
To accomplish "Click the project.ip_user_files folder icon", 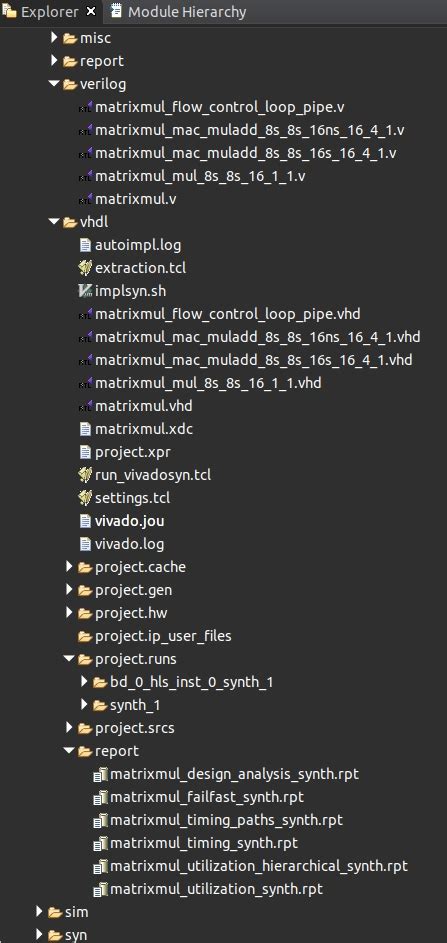I will pos(85,636).
